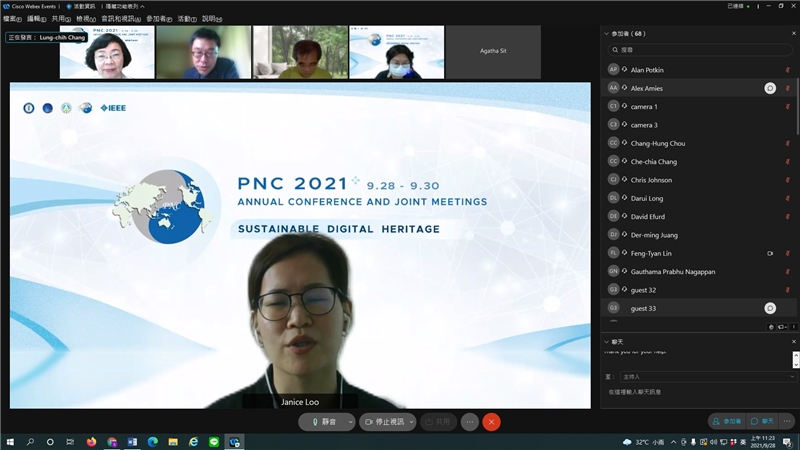Open LINE app from the taskbar
This screenshot has height=450, width=800.
pos(214,442)
